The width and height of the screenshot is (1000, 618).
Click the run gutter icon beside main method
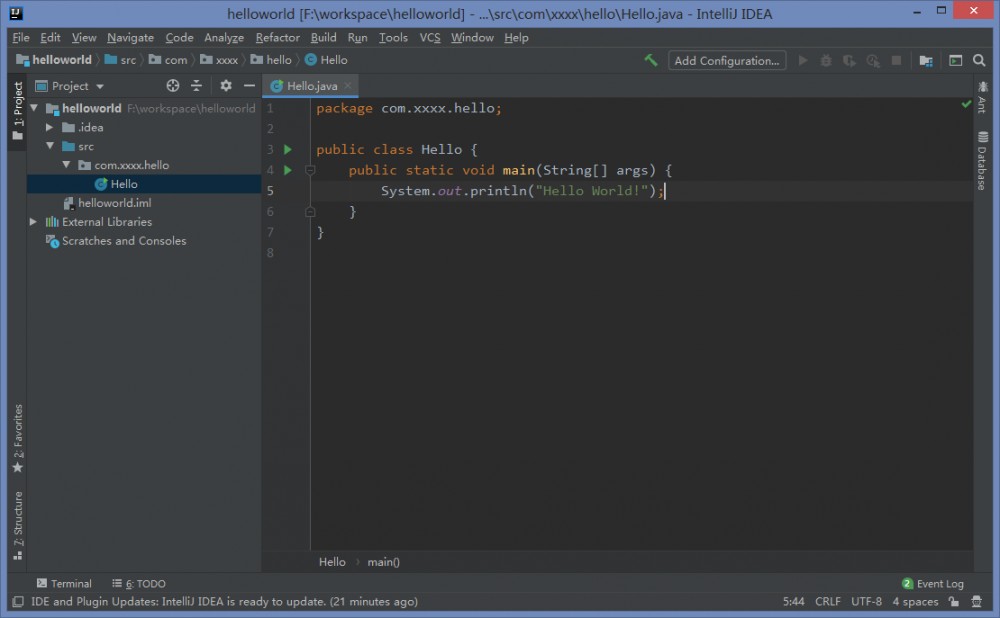[x=288, y=169]
